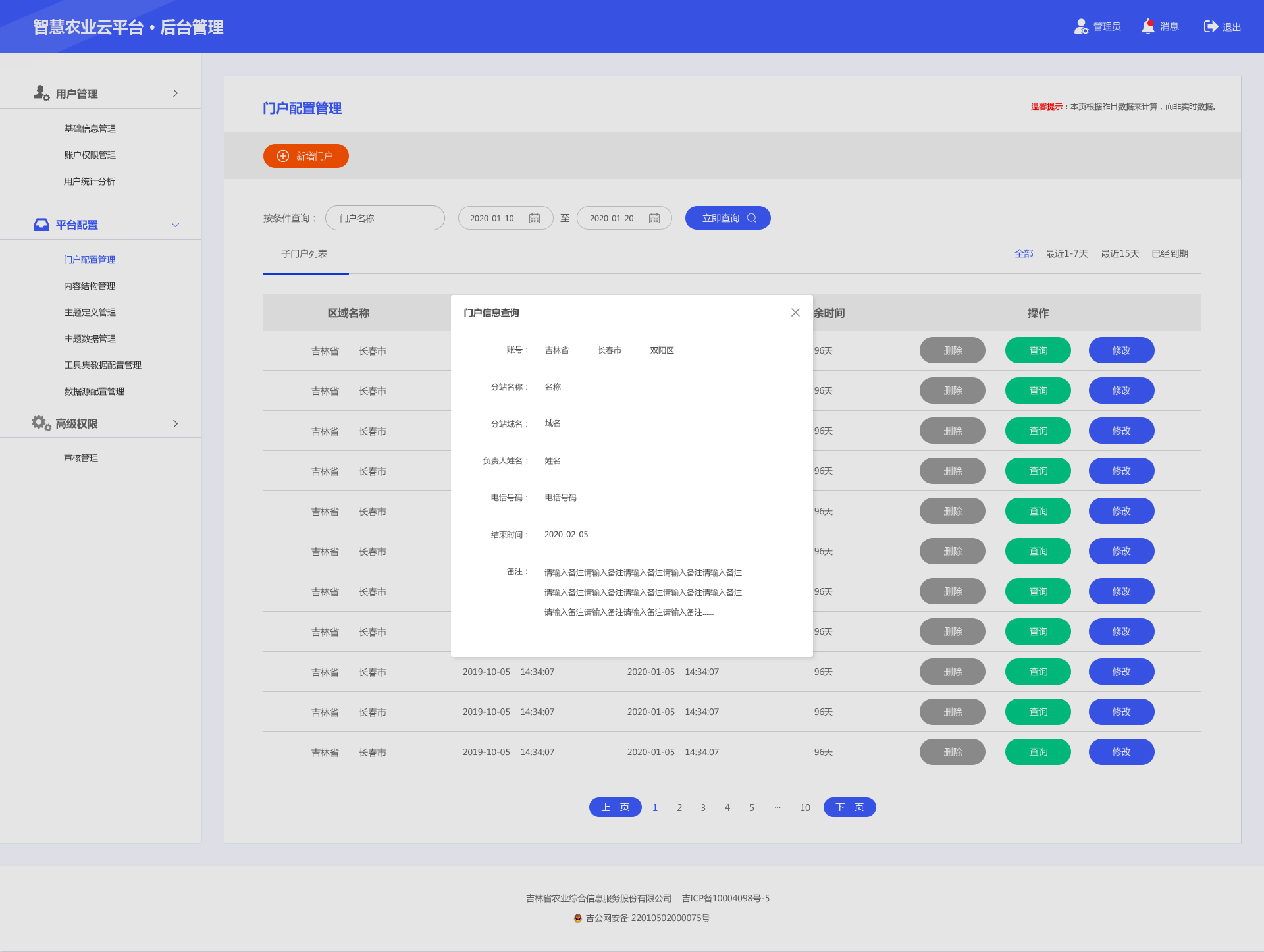This screenshot has height=952, width=1264.
Task: Open the start date calendar icon
Action: click(535, 218)
